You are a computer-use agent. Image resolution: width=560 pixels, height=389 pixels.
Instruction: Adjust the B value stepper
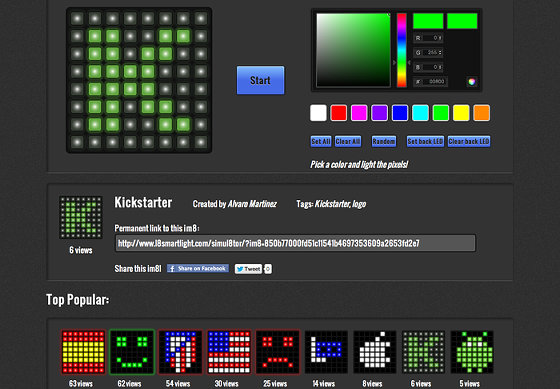coord(440,67)
